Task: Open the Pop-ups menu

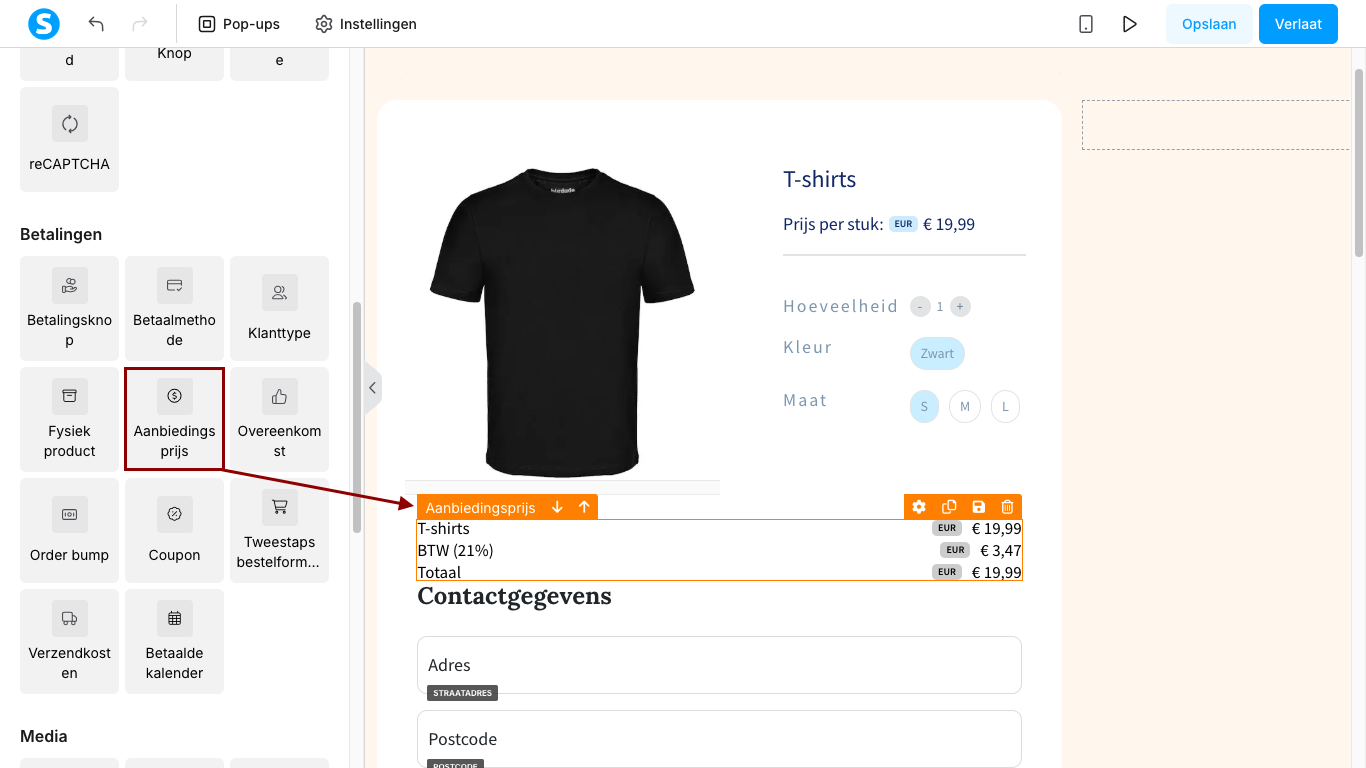Action: pos(239,24)
